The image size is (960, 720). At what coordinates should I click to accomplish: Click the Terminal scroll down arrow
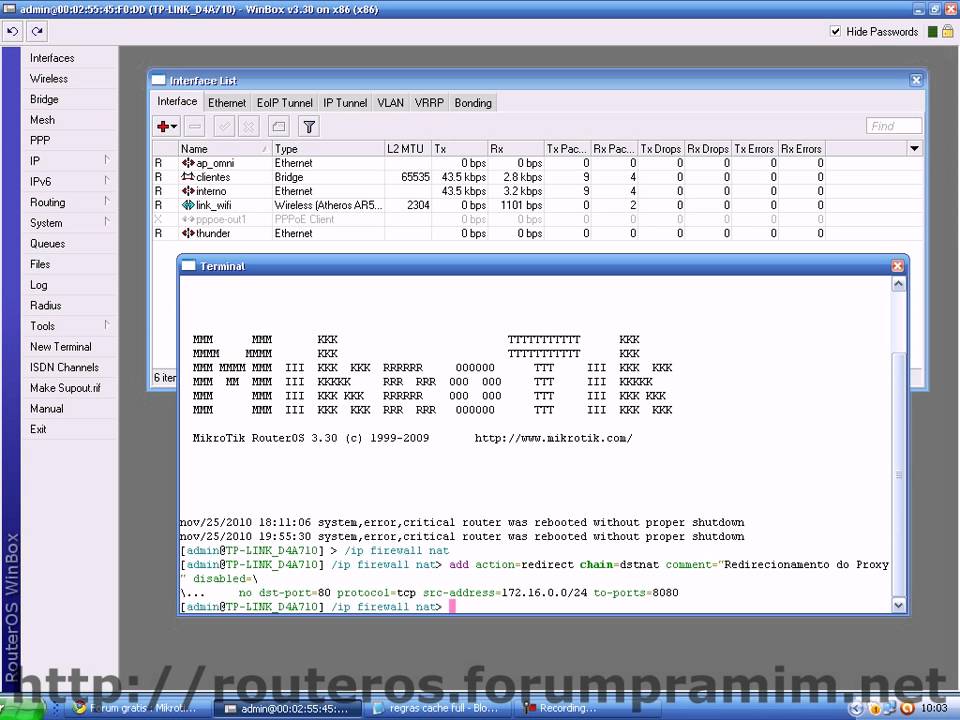(x=898, y=605)
